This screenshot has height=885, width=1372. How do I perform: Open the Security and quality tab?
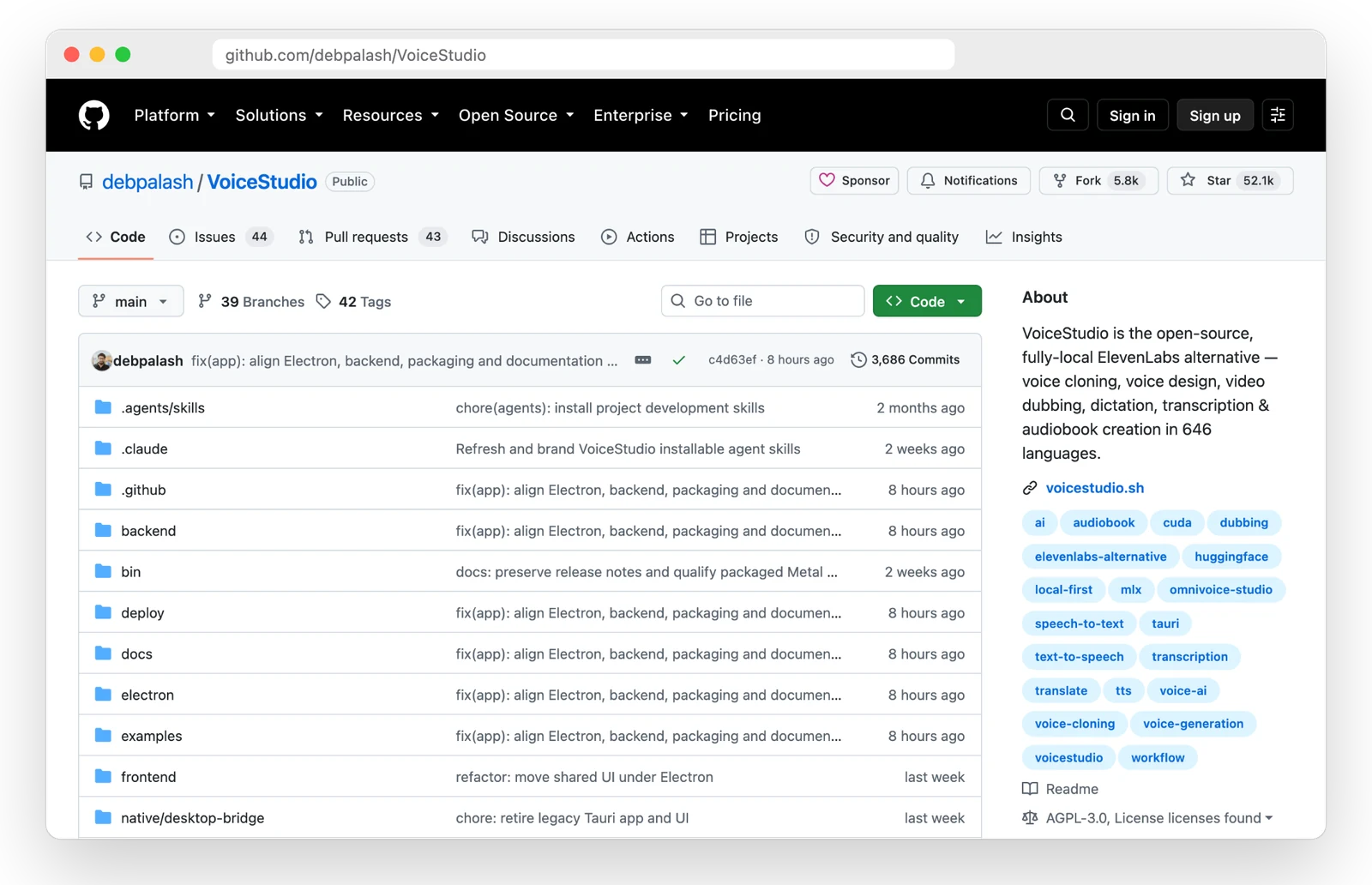882,237
